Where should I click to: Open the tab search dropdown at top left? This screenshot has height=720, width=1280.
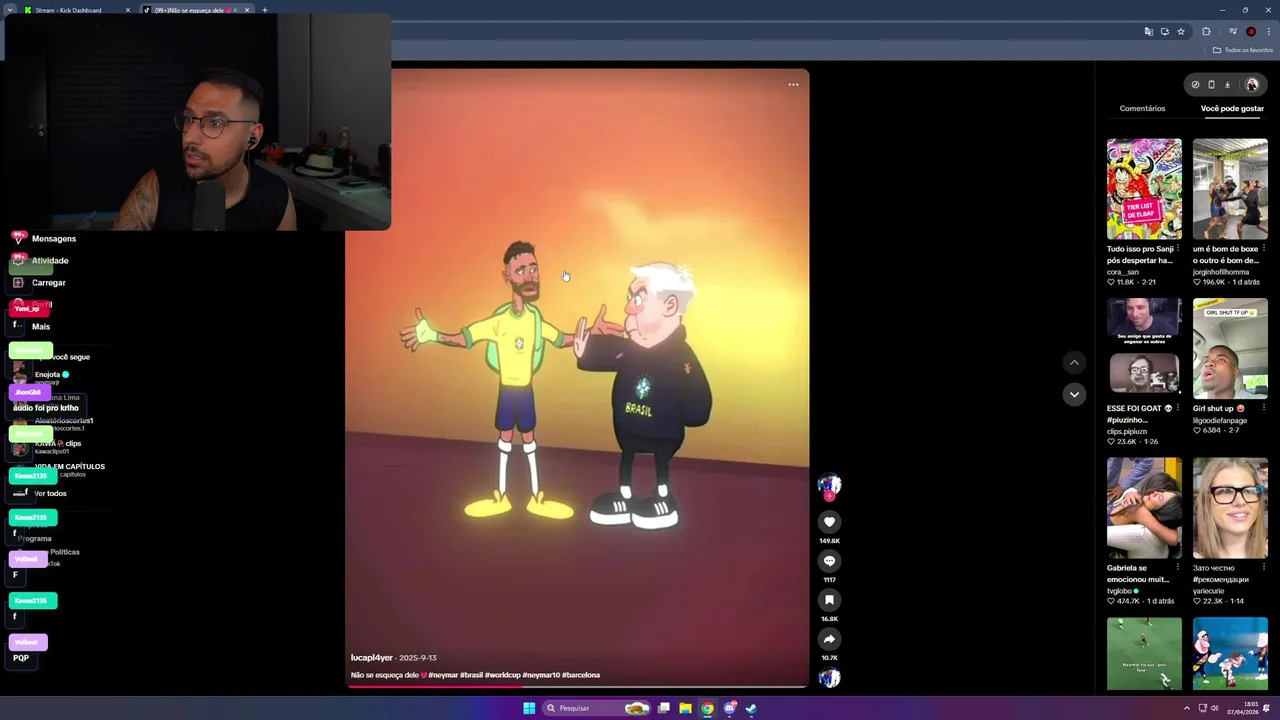(9, 10)
